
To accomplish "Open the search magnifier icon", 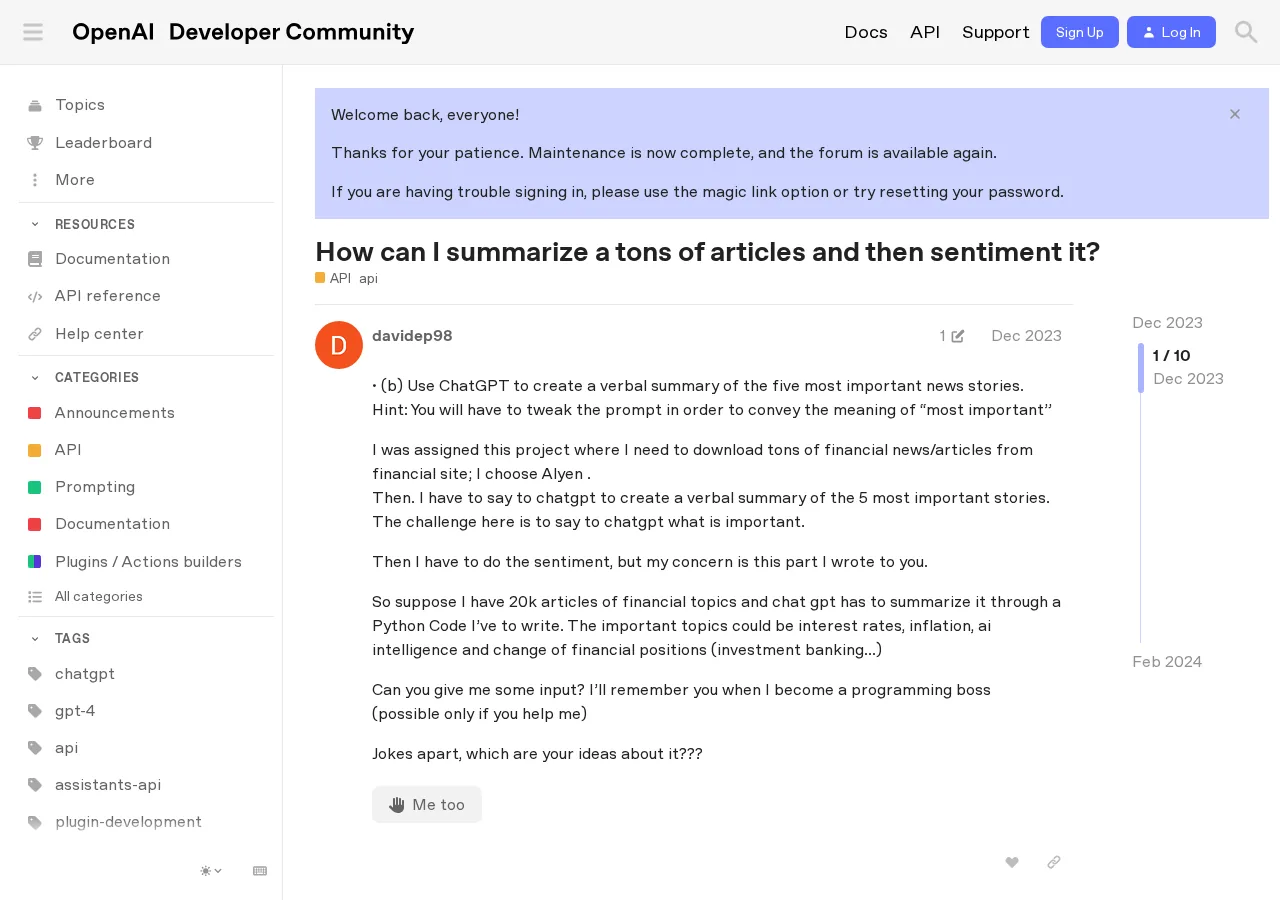I will 1246,32.
